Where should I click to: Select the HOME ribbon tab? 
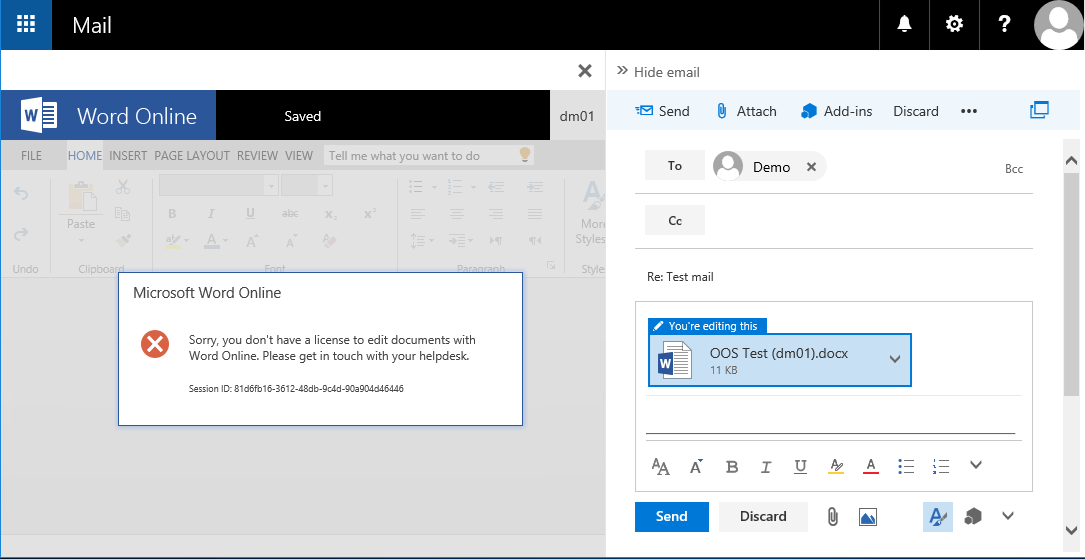(85, 156)
